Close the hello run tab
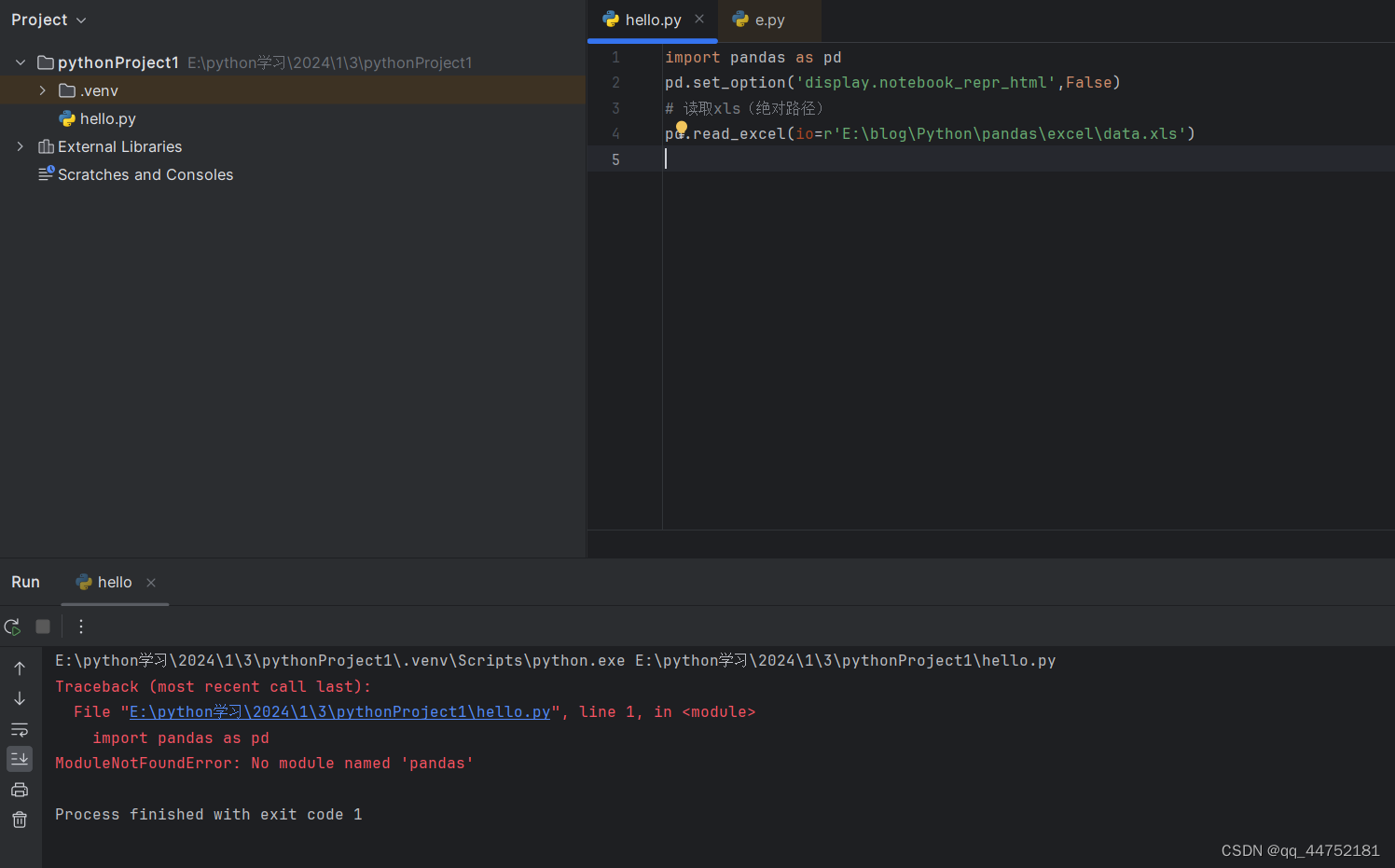Screen dimensions: 1395x868 tap(151, 583)
